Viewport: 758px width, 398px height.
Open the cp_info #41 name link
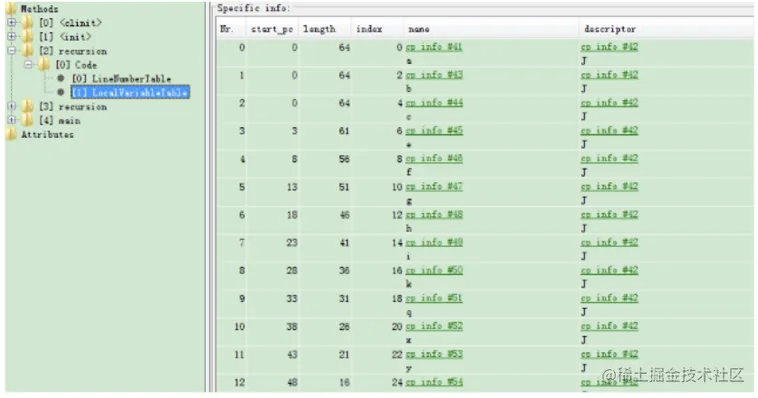(x=434, y=47)
